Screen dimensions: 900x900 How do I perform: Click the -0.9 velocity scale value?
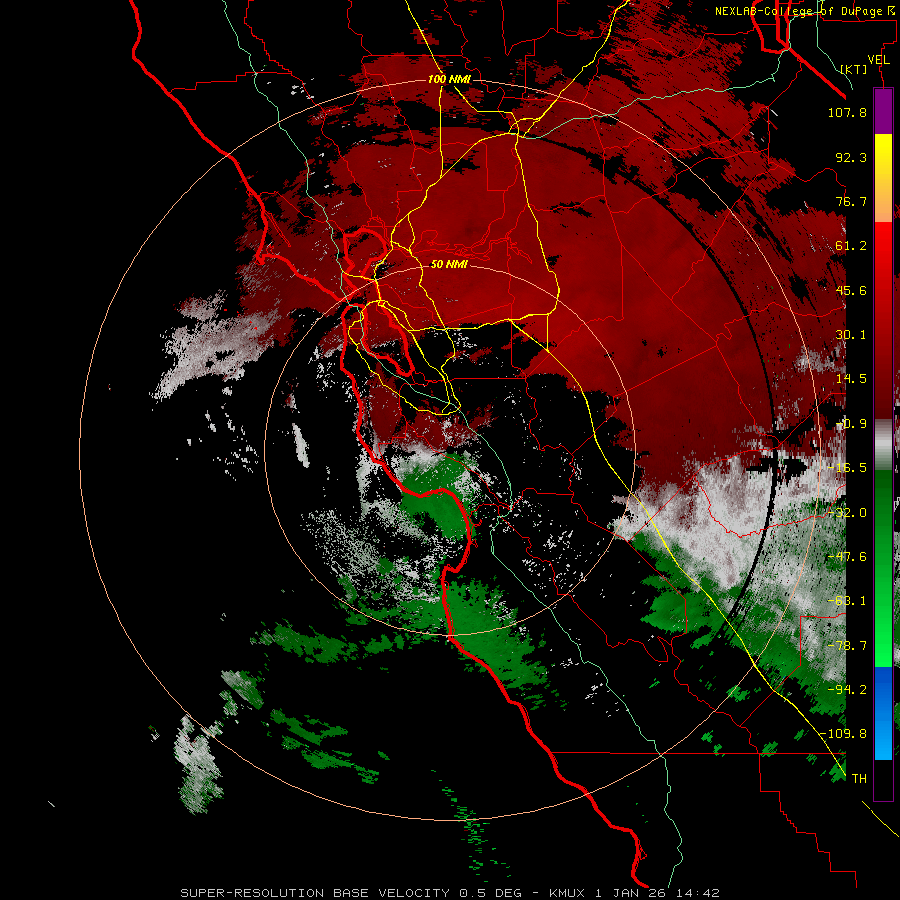point(851,424)
